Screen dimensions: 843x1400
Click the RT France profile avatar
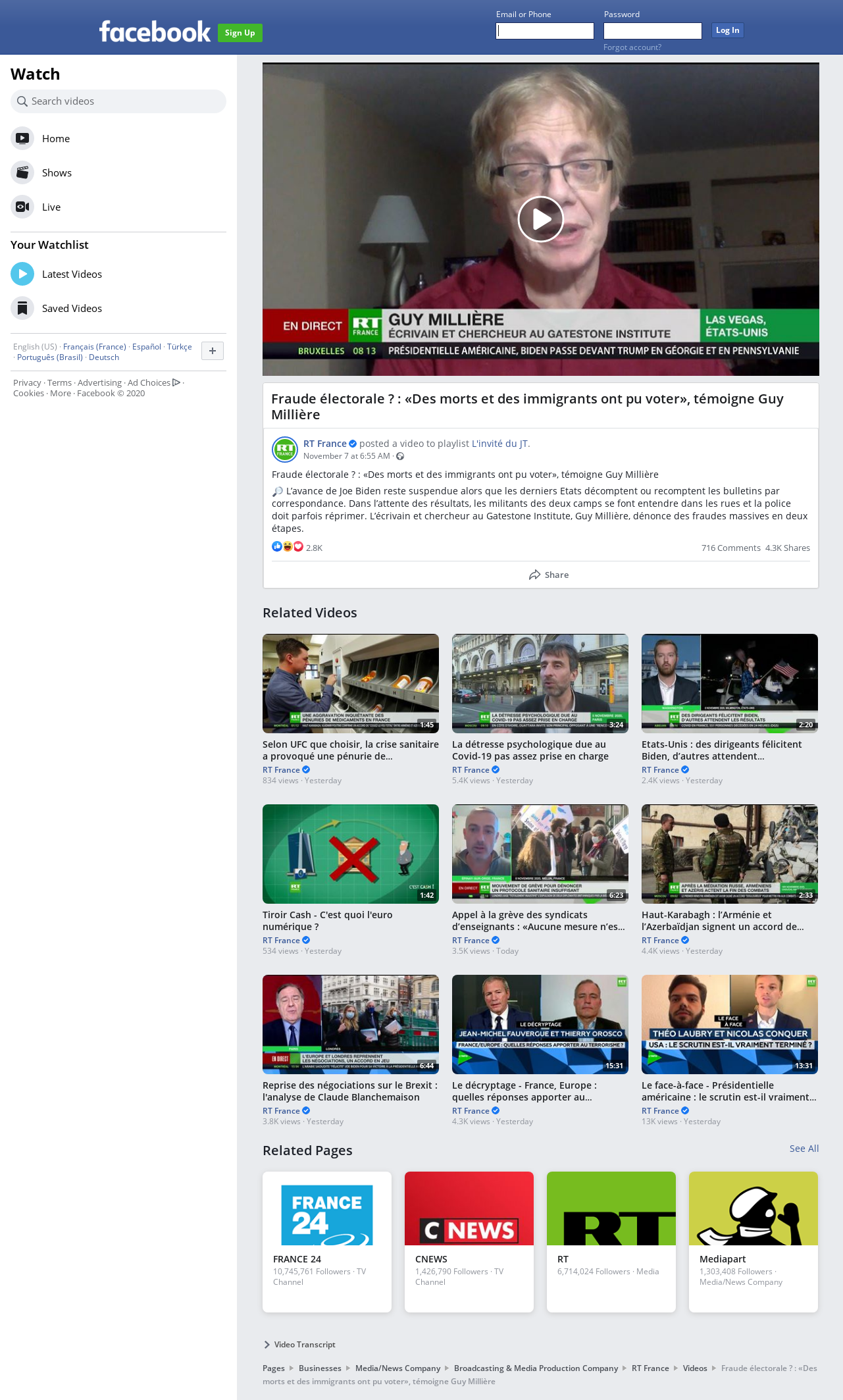tap(285, 450)
